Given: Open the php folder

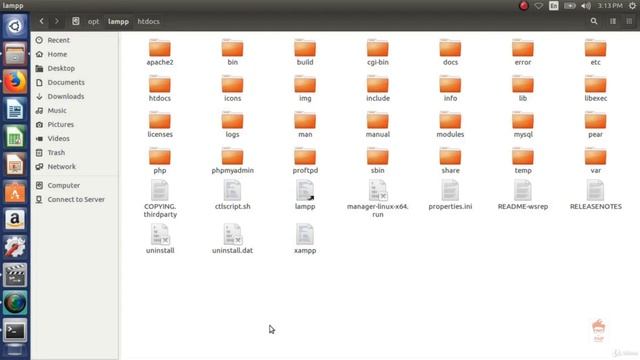Looking at the screenshot, I should (160, 160).
